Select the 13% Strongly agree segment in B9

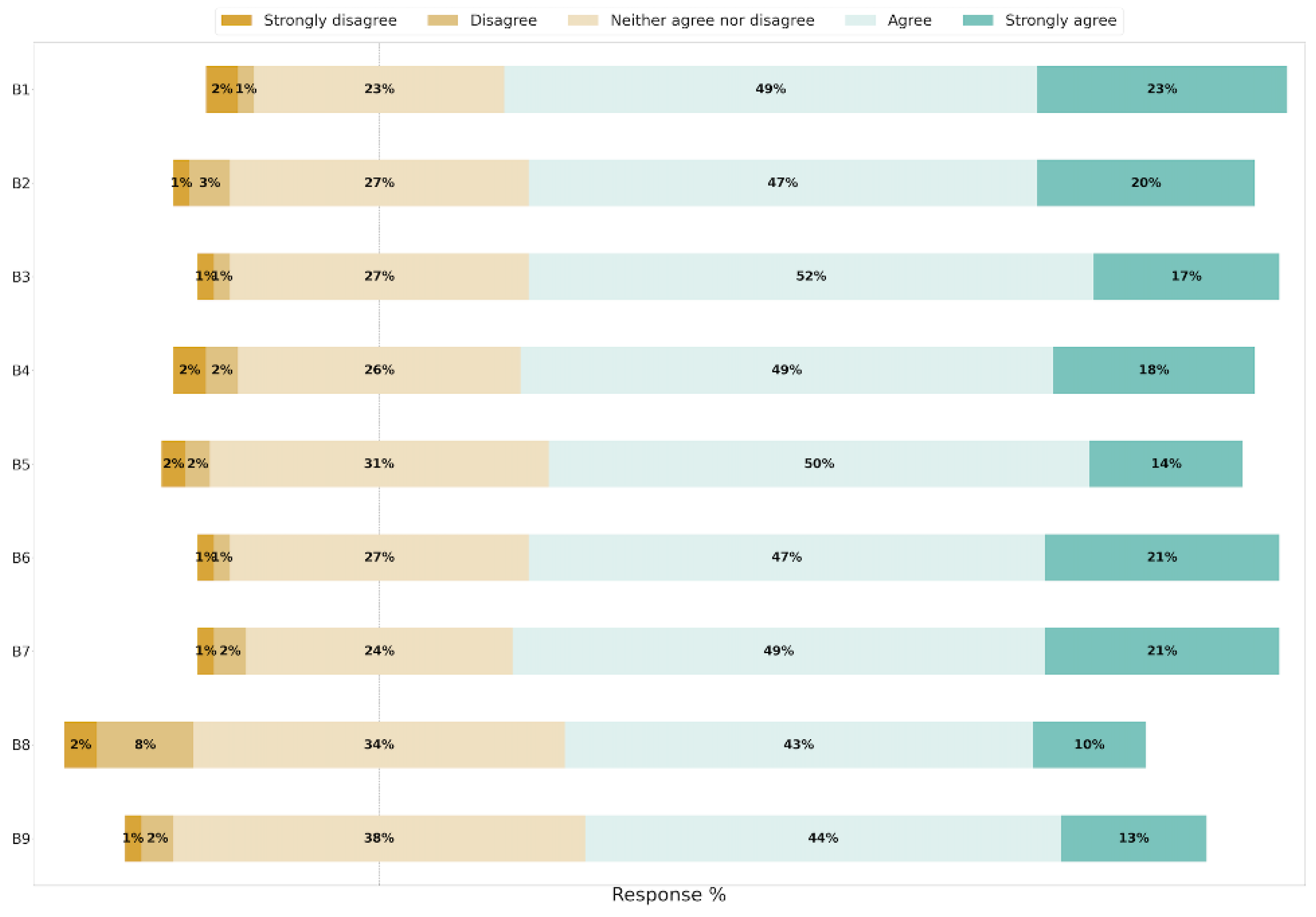(x=1133, y=838)
